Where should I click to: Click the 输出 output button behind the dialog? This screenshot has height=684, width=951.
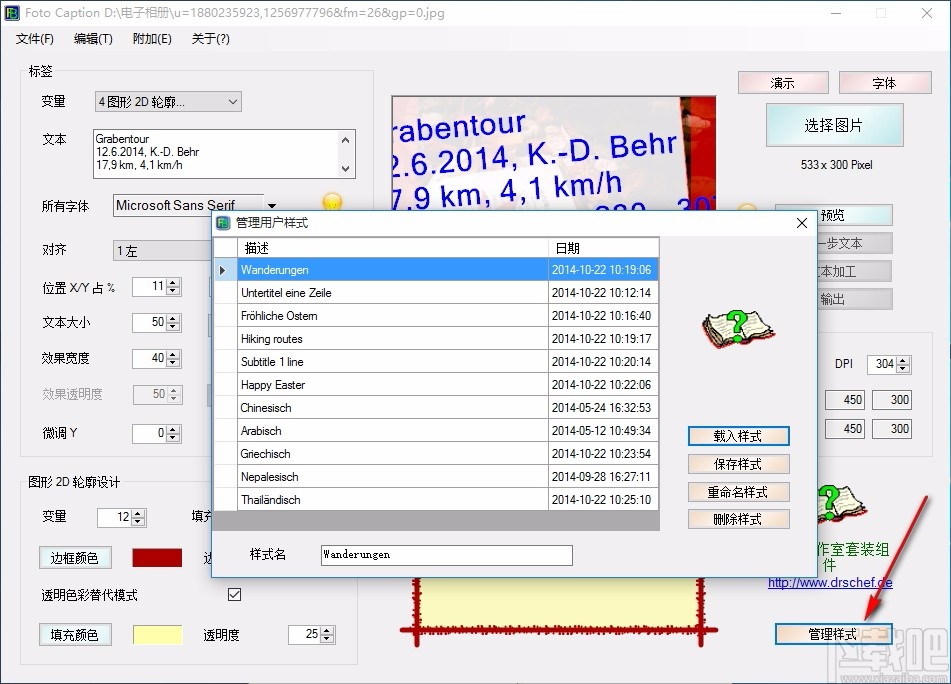pyautogui.click(x=854, y=299)
